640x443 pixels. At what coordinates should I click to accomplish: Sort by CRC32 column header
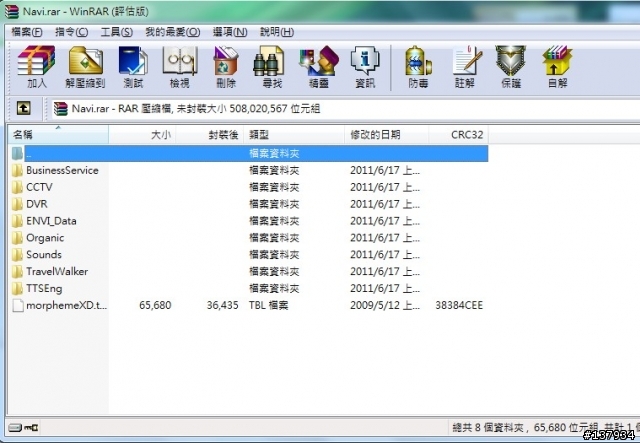coord(458,134)
